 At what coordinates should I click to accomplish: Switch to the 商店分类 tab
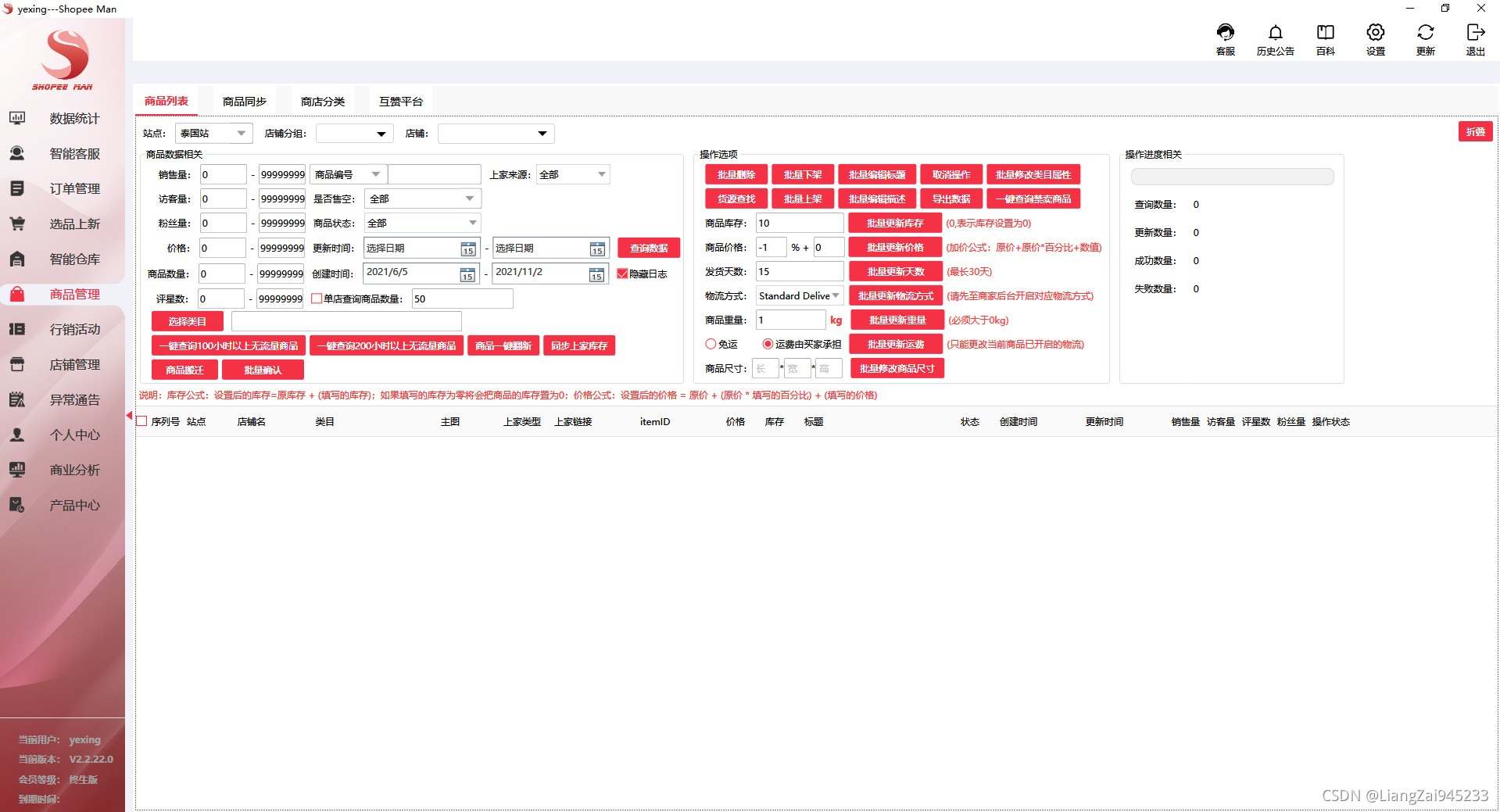[323, 102]
